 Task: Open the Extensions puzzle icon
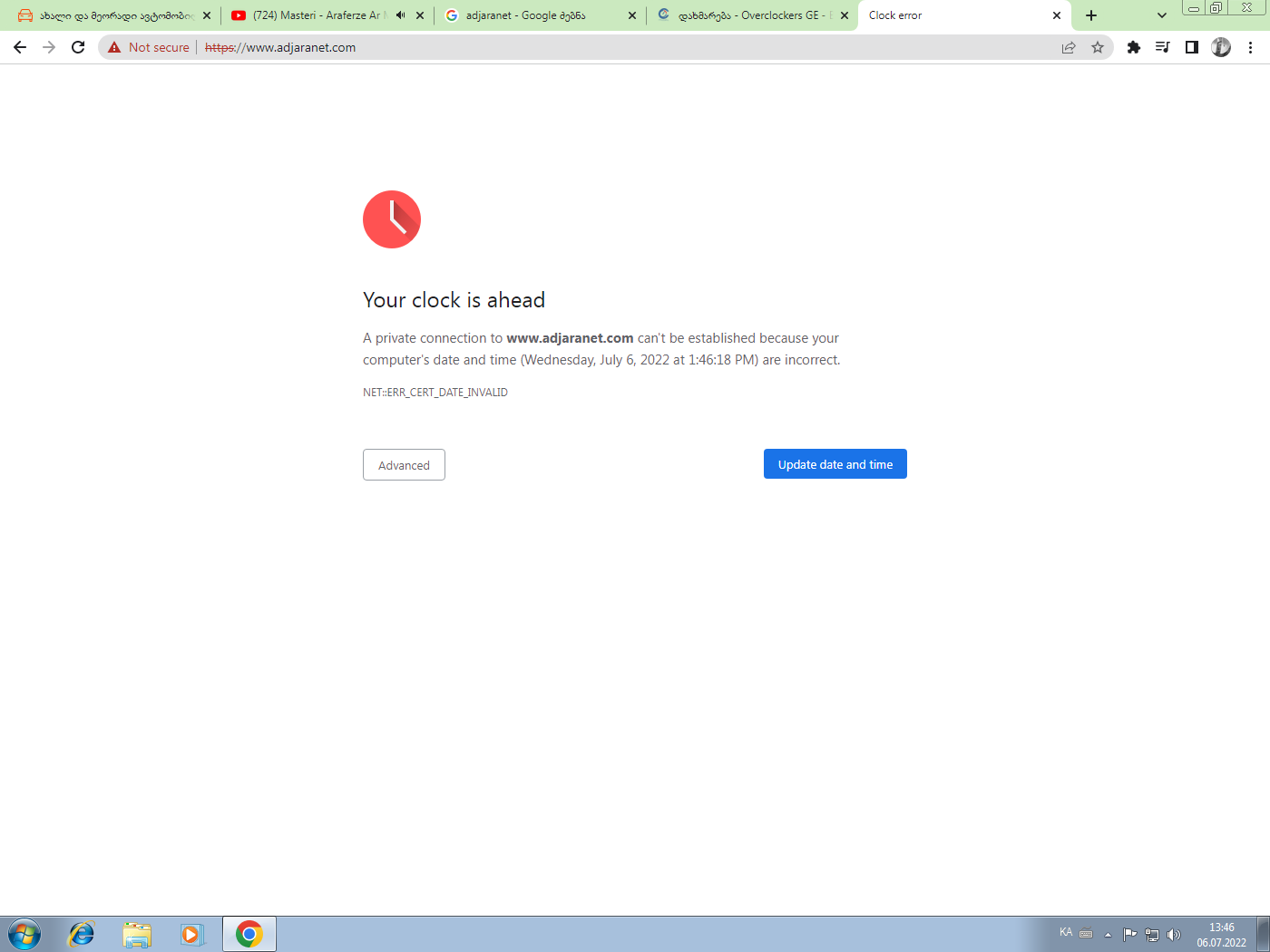tap(1133, 47)
